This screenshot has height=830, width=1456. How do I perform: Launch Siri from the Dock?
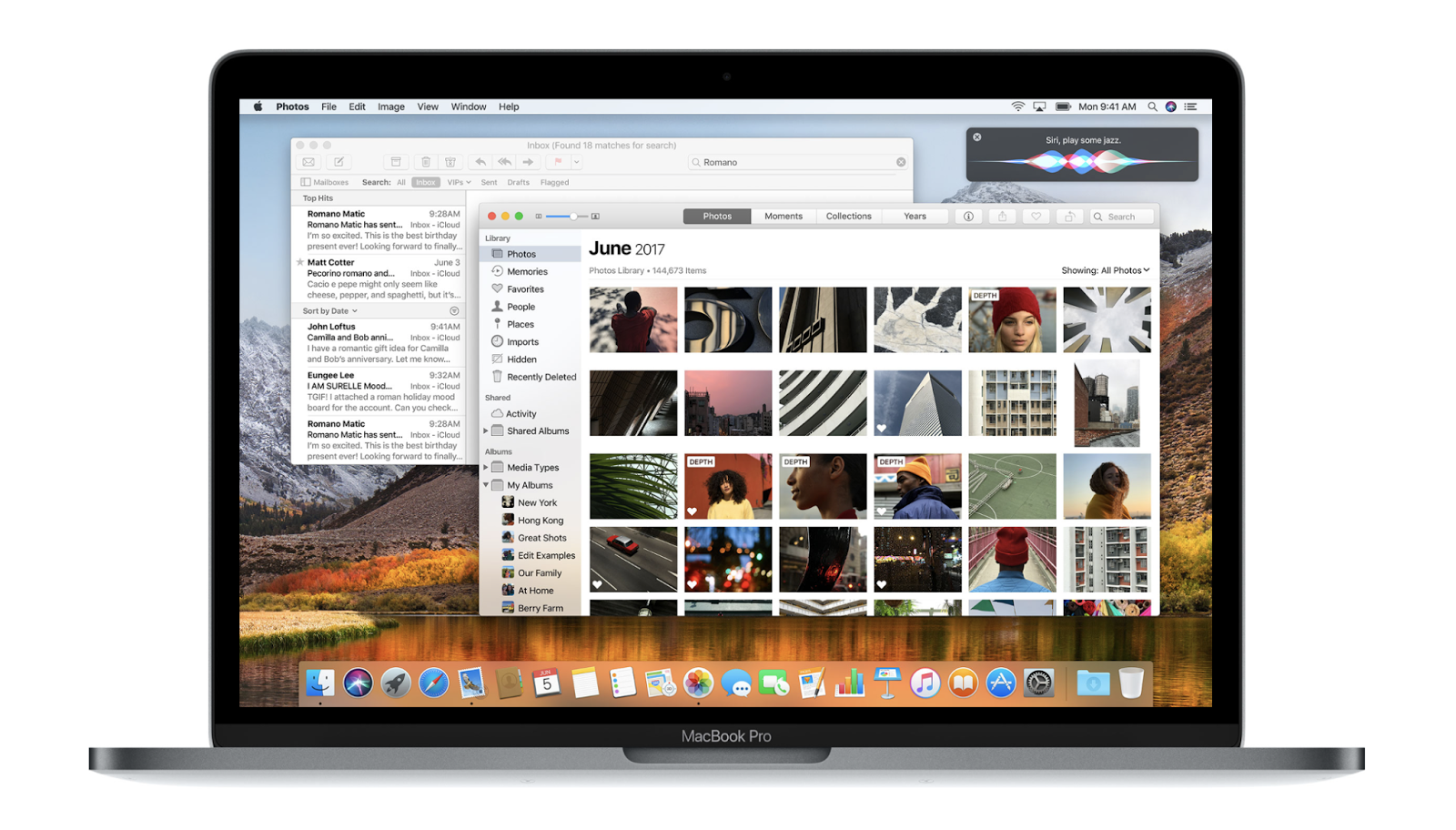358,683
